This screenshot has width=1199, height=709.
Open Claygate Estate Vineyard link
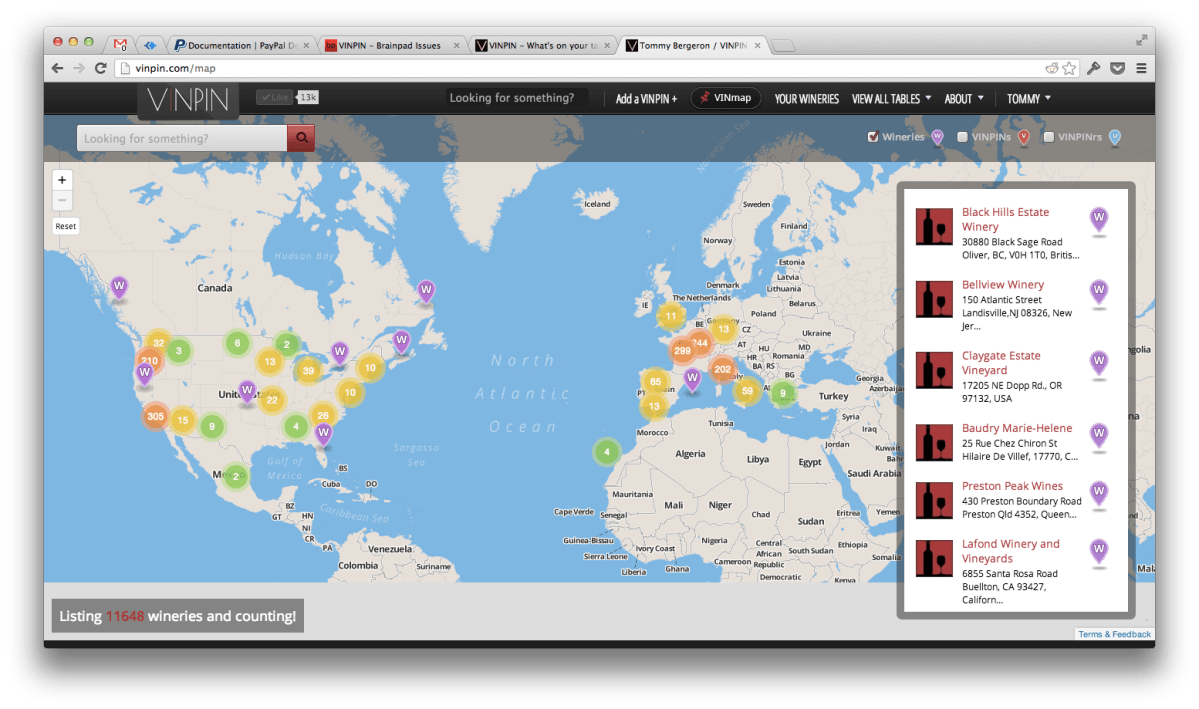(x=1001, y=363)
